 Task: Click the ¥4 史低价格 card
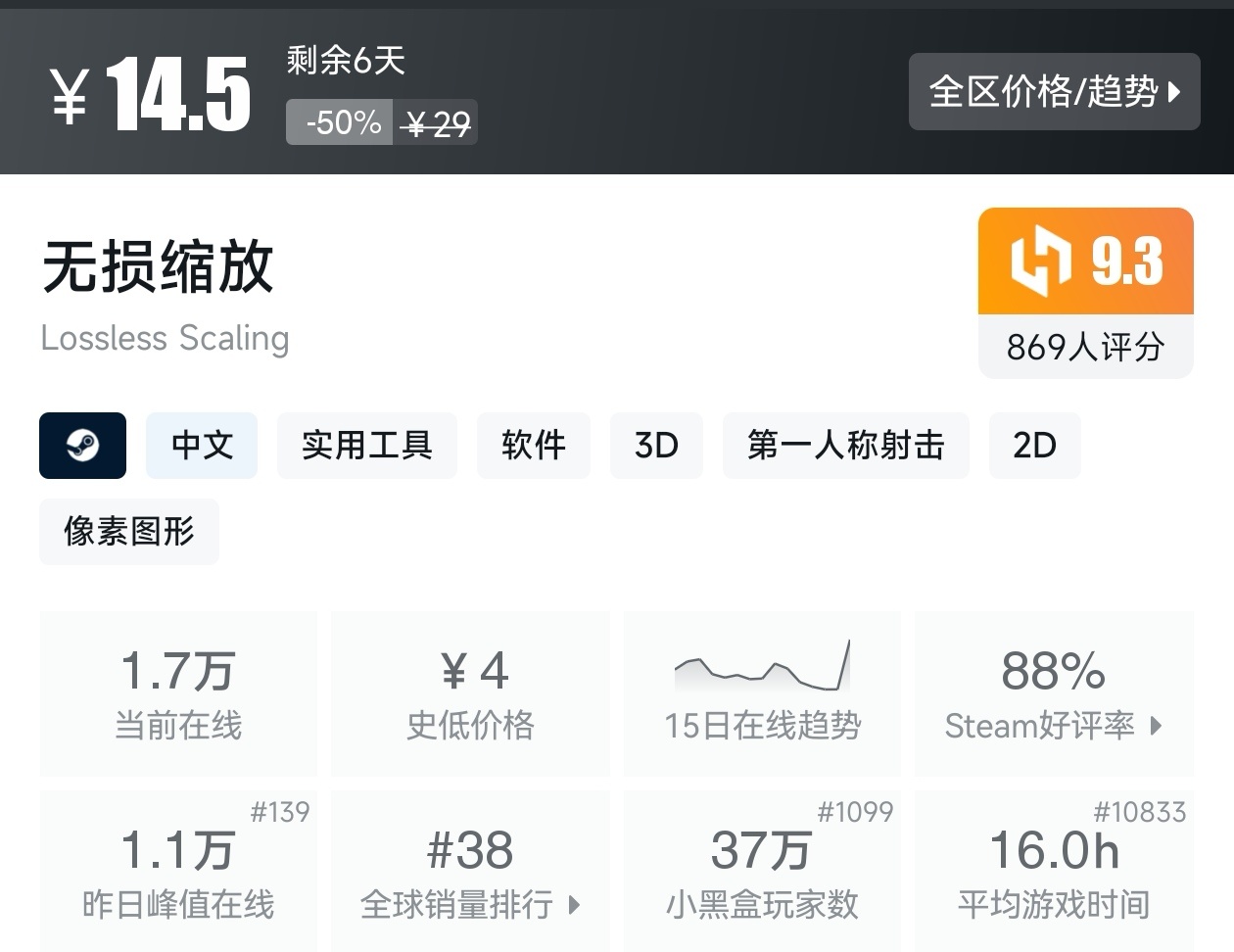point(469,693)
